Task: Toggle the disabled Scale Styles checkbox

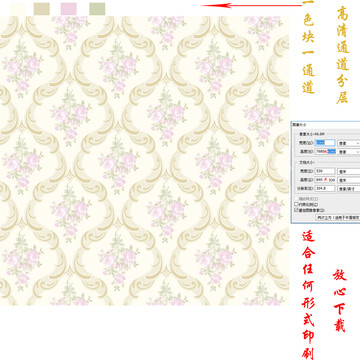Action: coord(296,199)
